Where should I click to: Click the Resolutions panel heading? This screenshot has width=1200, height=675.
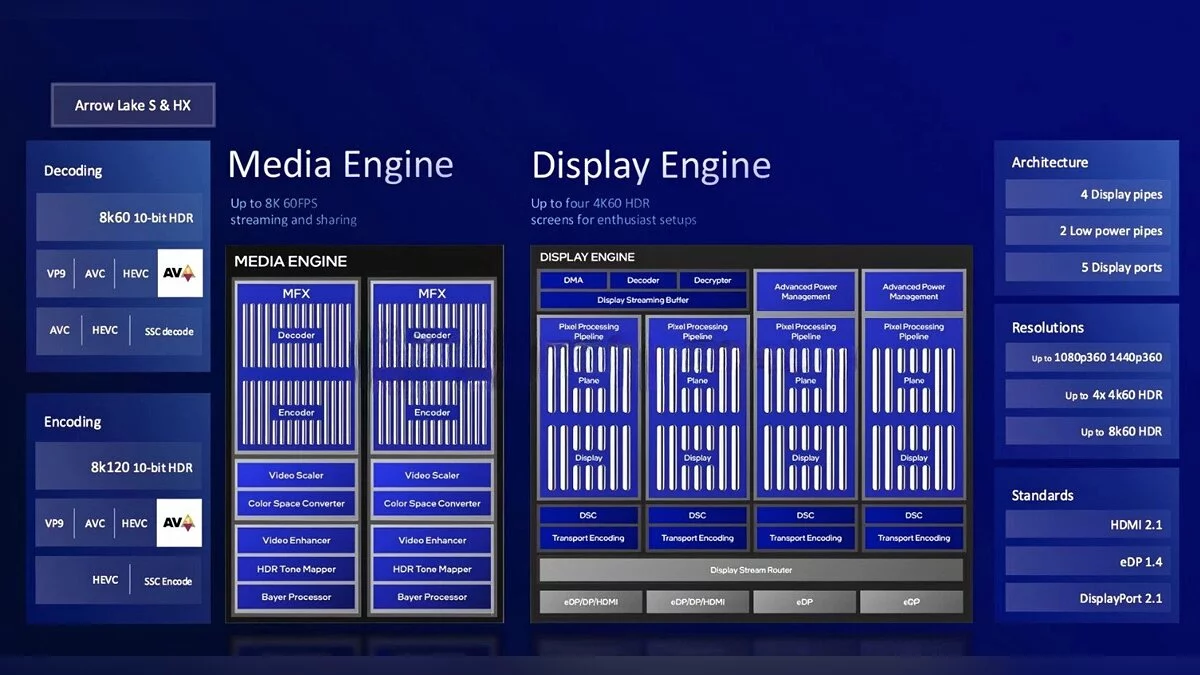point(1048,328)
